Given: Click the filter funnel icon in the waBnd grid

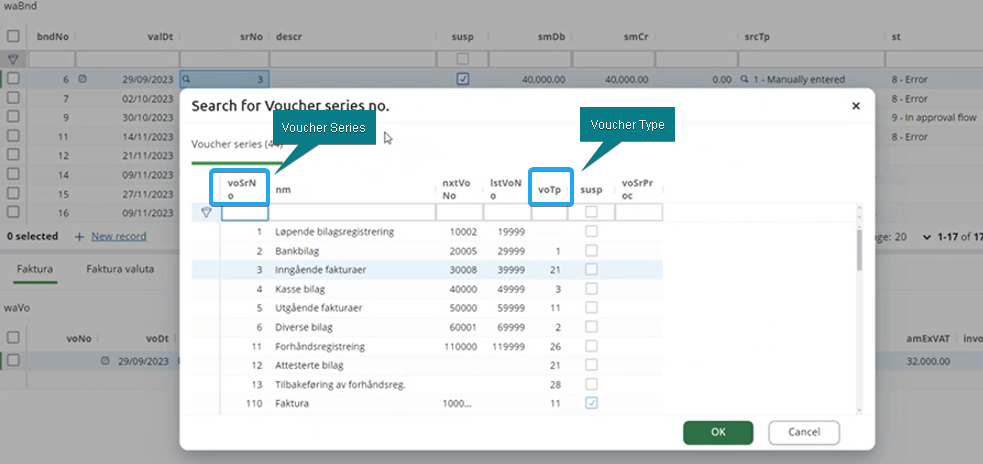Looking at the screenshot, I should pyautogui.click(x=13, y=59).
